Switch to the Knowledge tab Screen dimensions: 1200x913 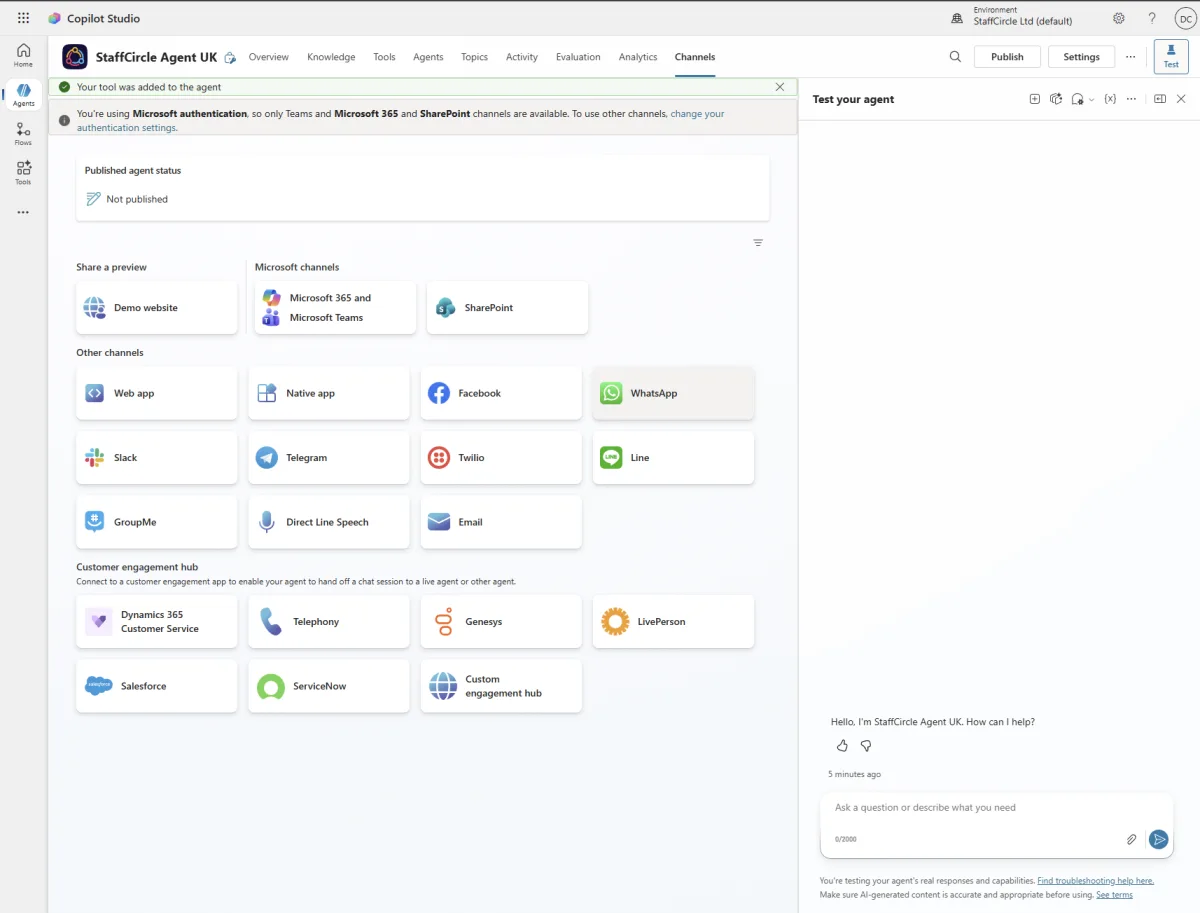(x=331, y=57)
